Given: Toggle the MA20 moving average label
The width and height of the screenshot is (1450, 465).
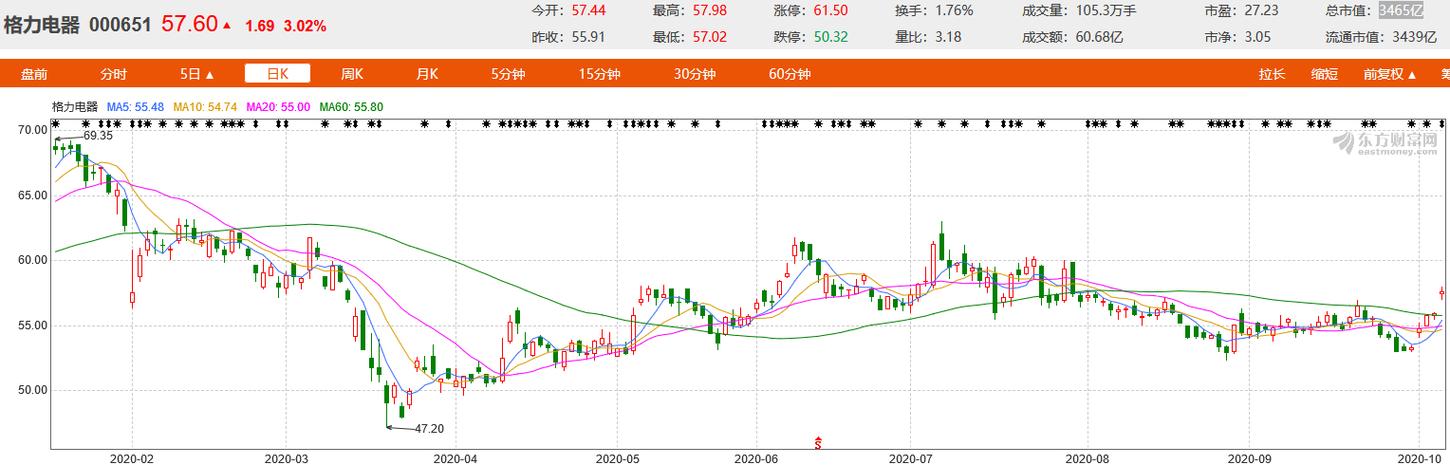Looking at the screenshot, I should 272,106.
